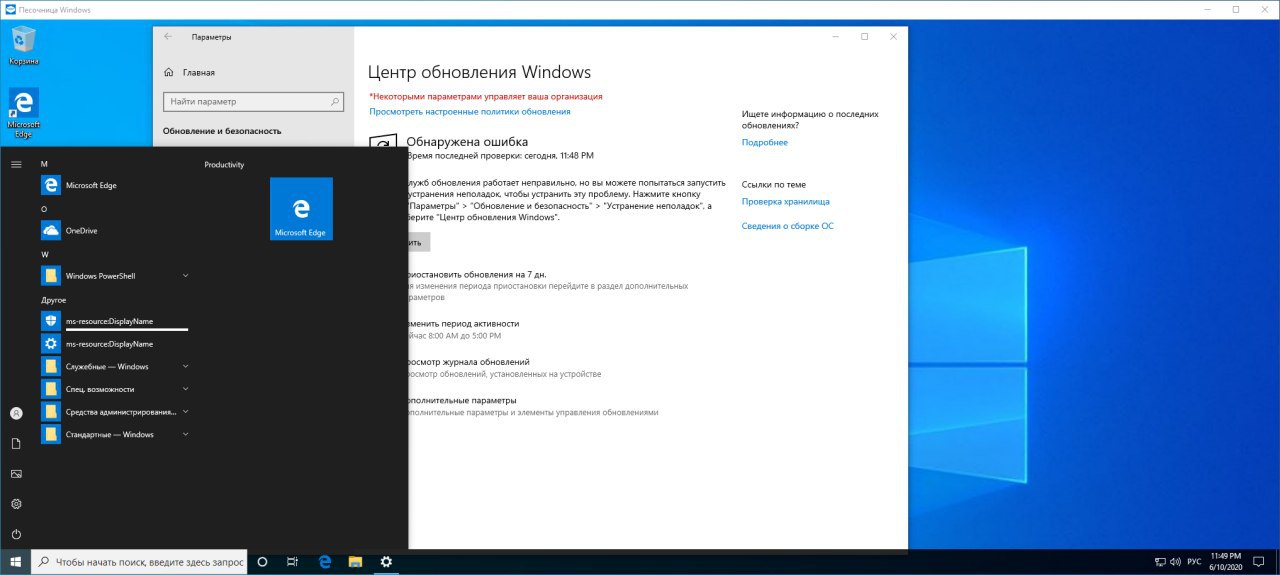Click the Start menu hamburger icon
Viewport: 1280px width, 575px height.
tap(16, 164)
